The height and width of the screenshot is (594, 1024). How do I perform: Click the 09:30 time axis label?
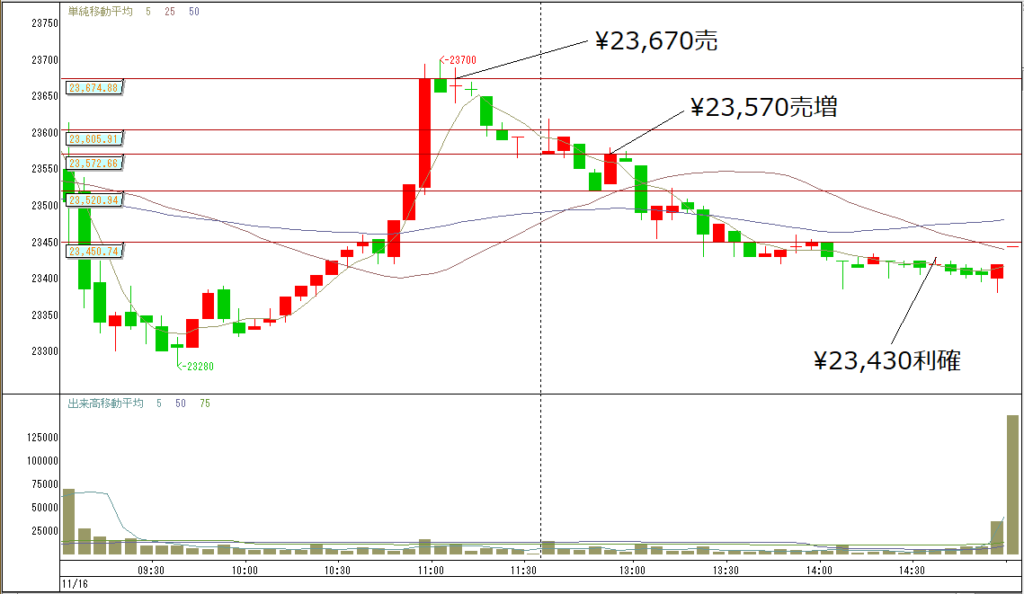pyautogui.click(x=151, y=571)
